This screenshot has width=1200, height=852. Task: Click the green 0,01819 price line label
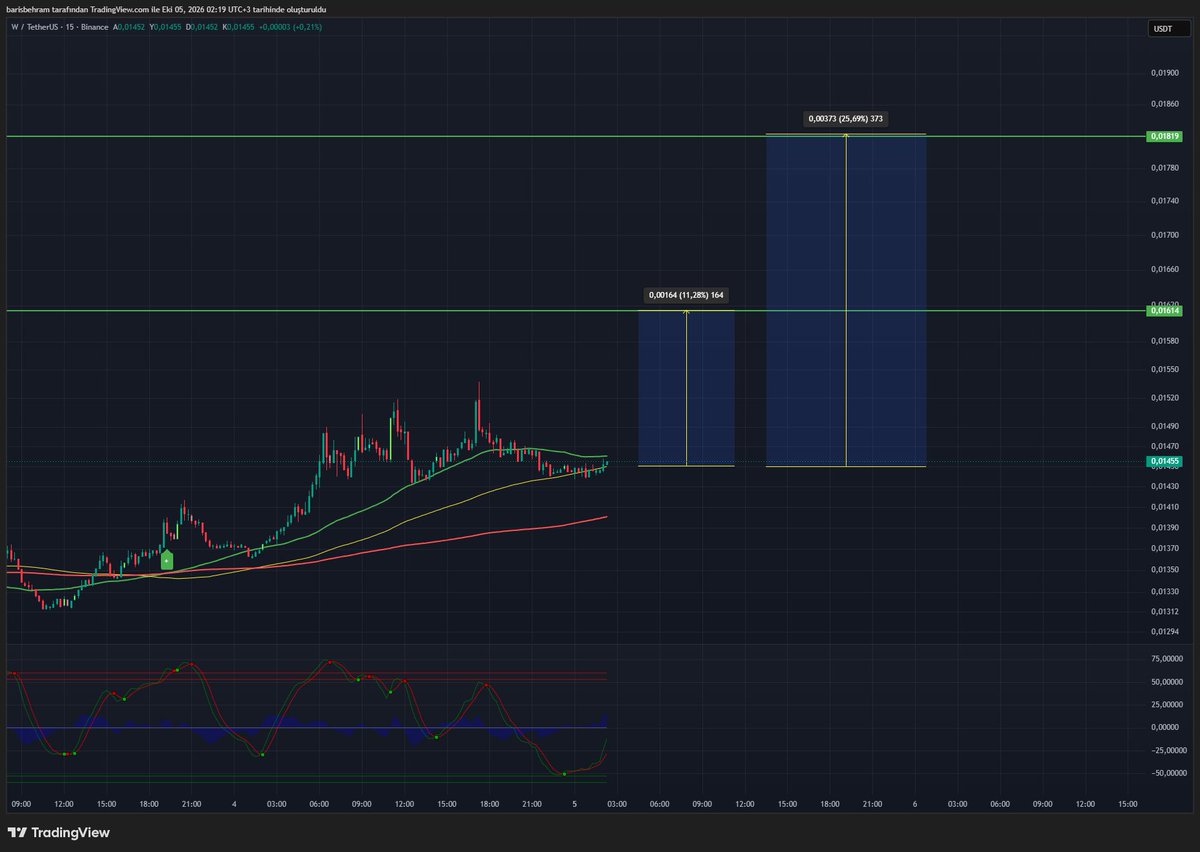click(x=1165, y=136)
